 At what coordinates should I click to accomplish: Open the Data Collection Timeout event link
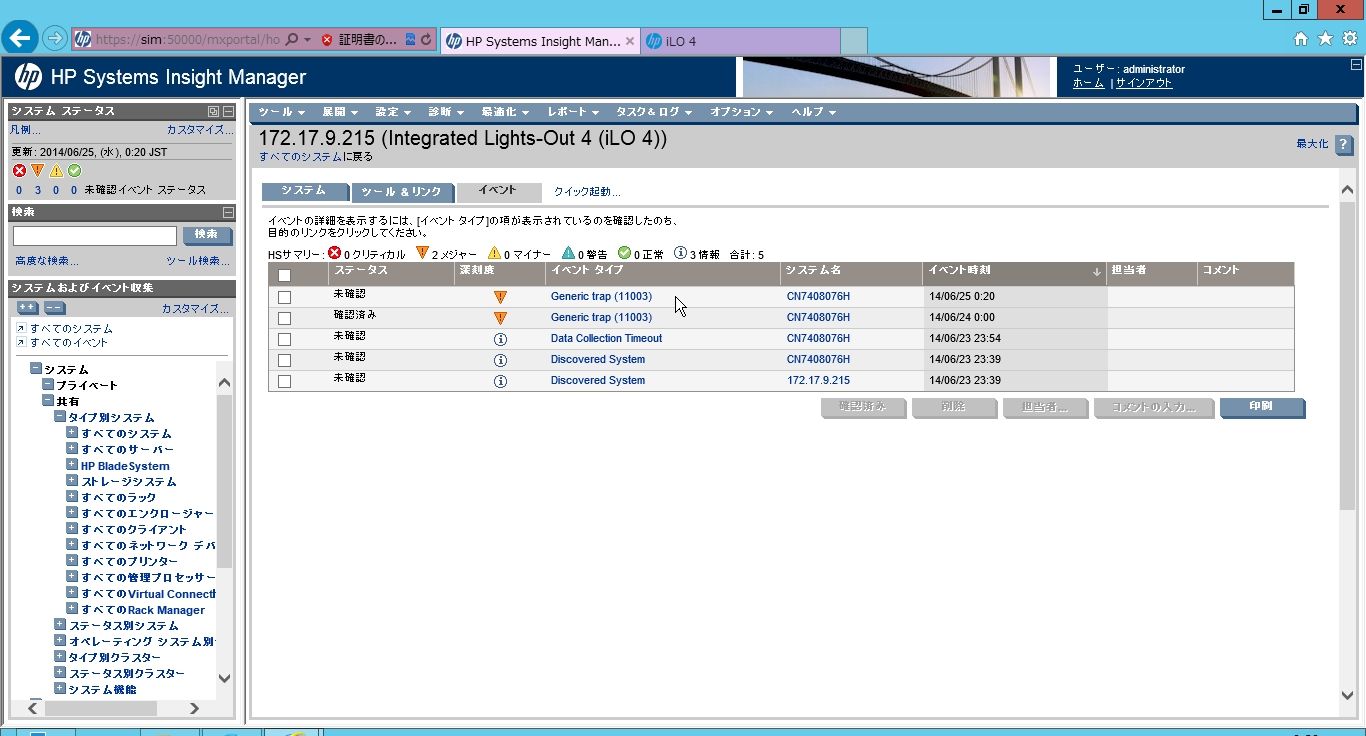(x=606, y=339)
